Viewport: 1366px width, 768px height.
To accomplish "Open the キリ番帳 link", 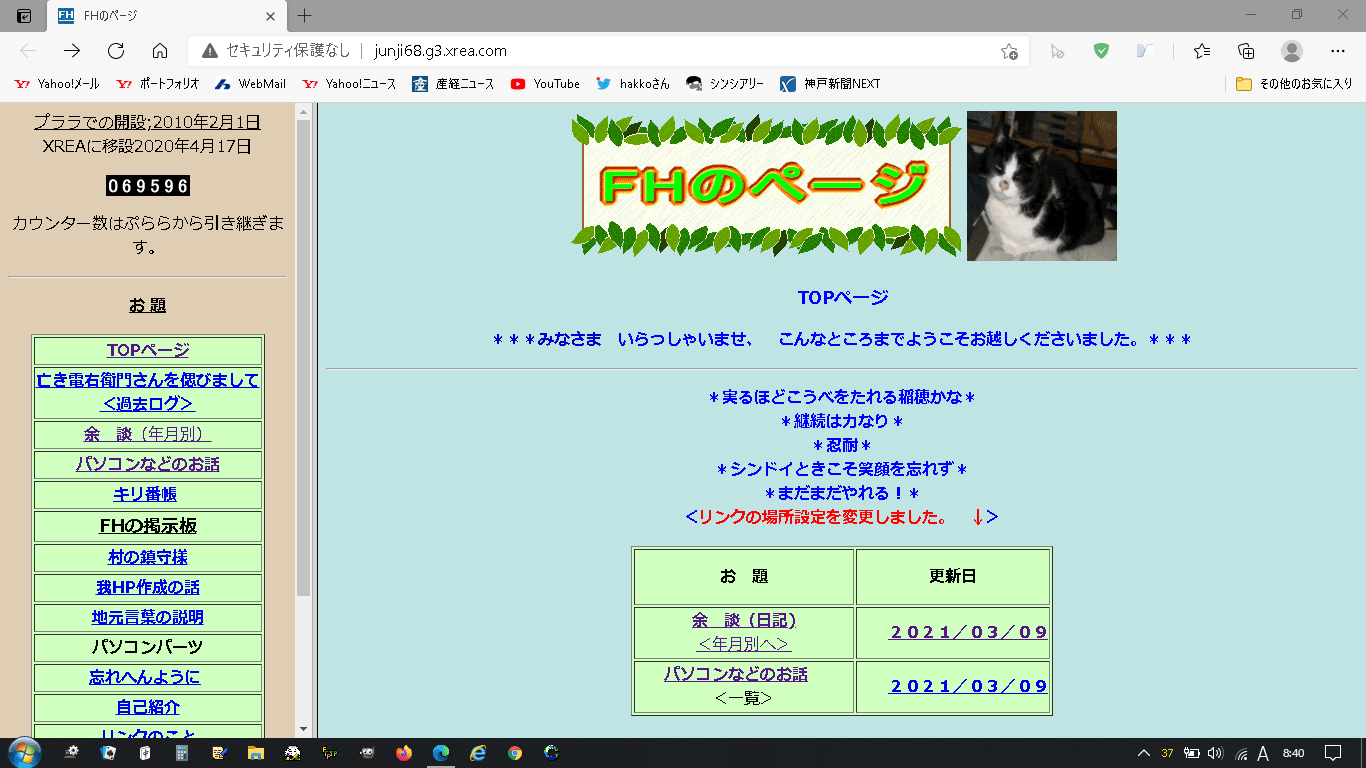I will click(145, 494).
